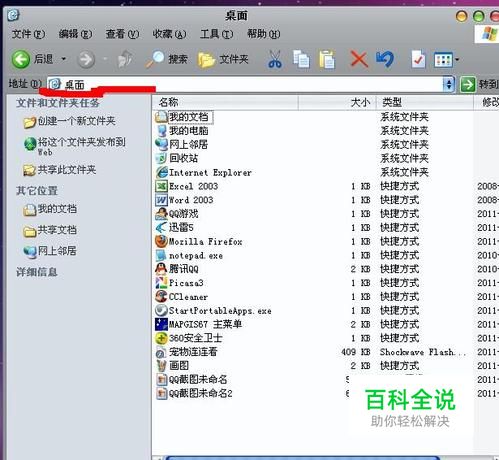This screenshot has width=499, height=460.
Task: Select the StartPortableApps.exe row
Action: [213, 310]
